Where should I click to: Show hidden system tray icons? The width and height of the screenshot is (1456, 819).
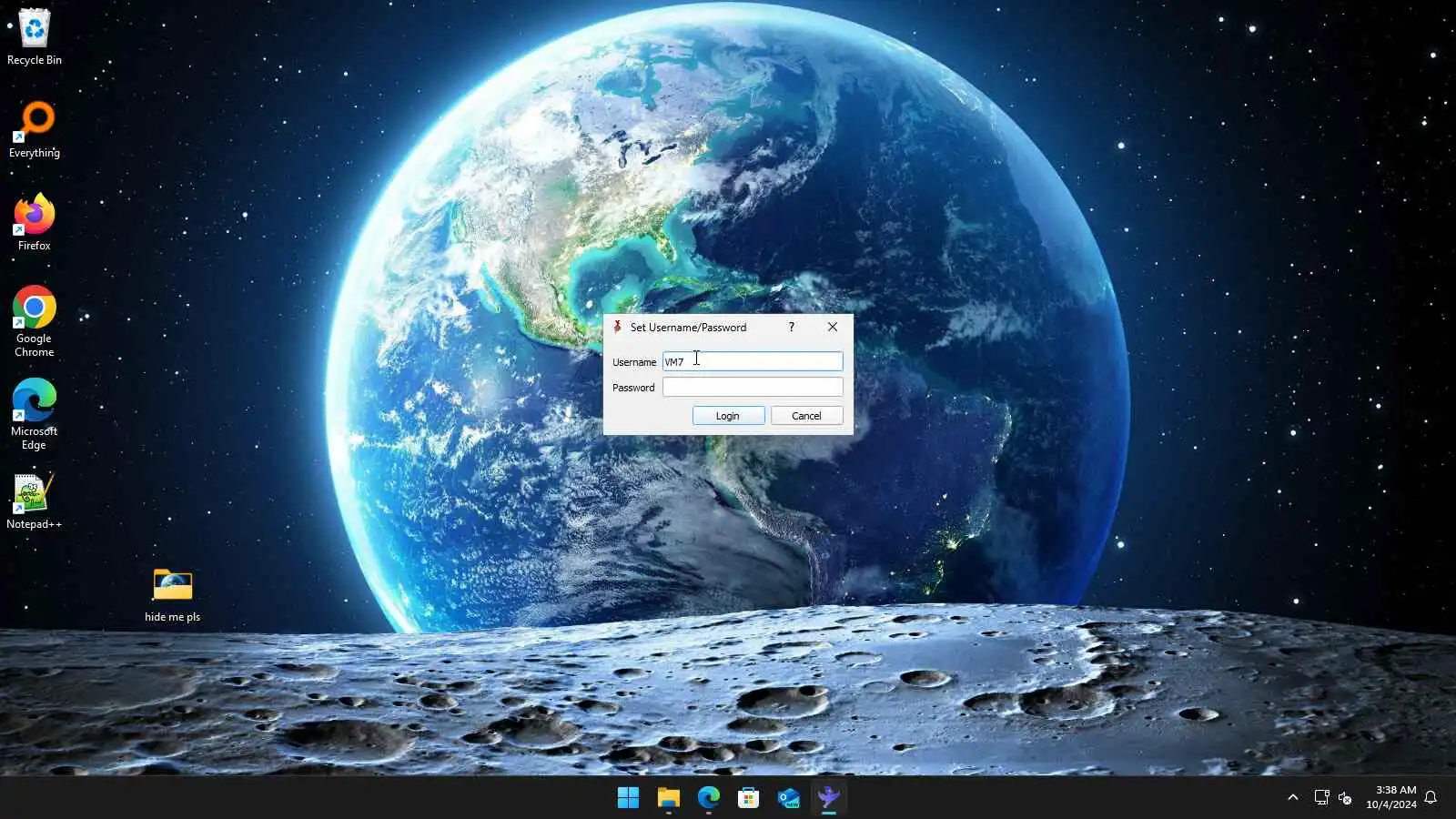tap(1292, 797)
